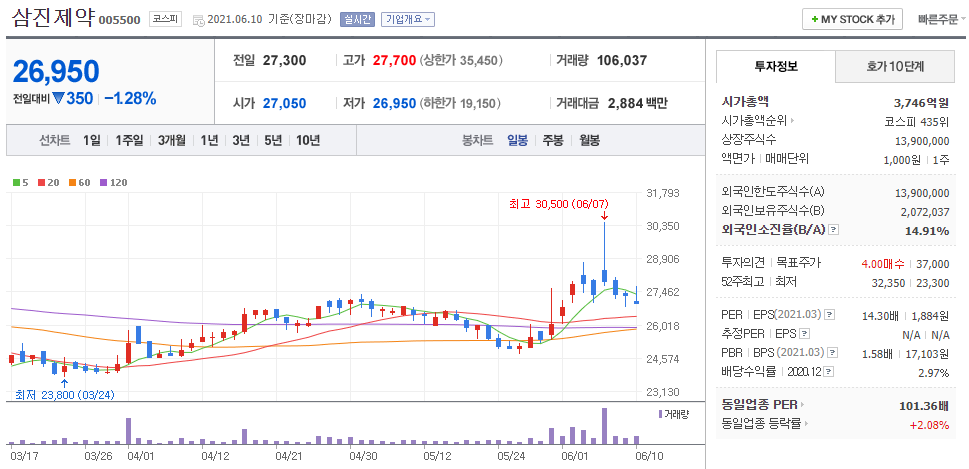The image size is (969, 469).
Task: Click the current price 26,950
Action: 56,72
